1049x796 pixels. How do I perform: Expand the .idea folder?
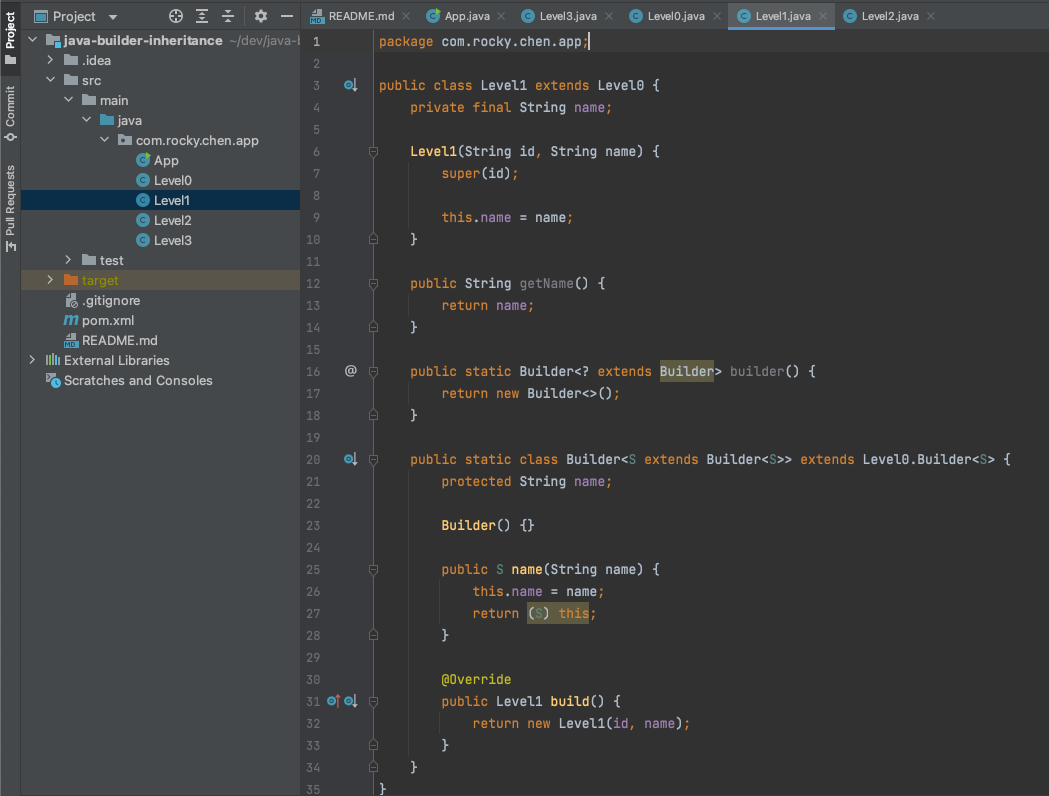coord(50,60)
